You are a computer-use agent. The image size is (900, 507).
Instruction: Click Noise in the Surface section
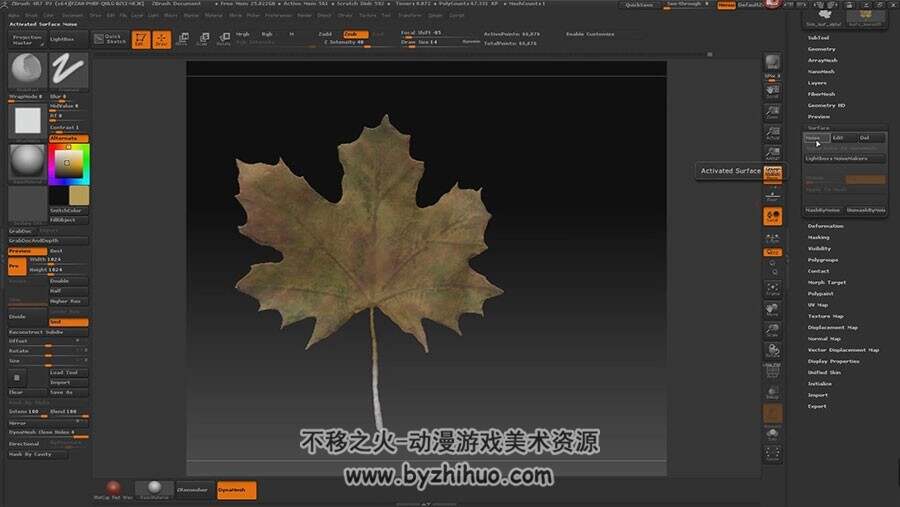click(817, 138)
